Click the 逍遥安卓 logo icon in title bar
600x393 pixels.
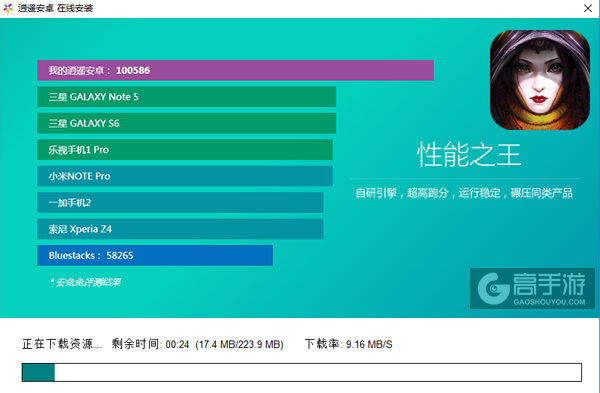[8, 8]
